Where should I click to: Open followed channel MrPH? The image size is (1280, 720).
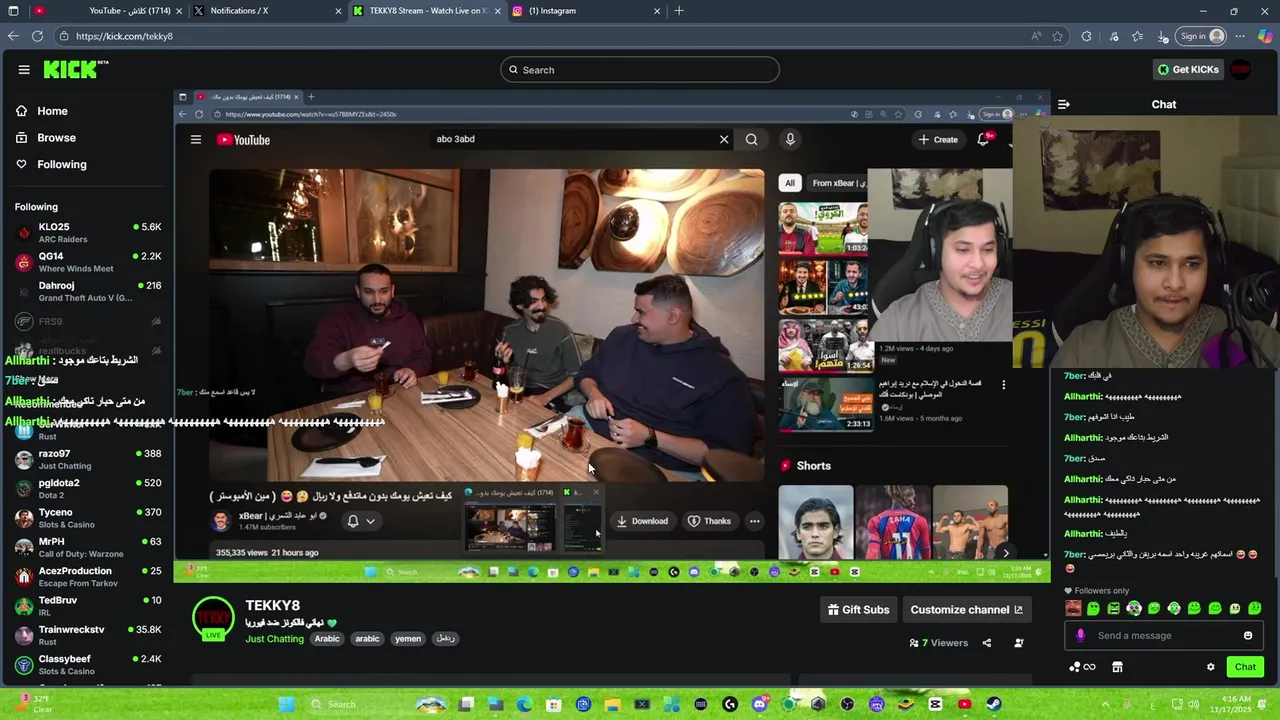point(87,547)
